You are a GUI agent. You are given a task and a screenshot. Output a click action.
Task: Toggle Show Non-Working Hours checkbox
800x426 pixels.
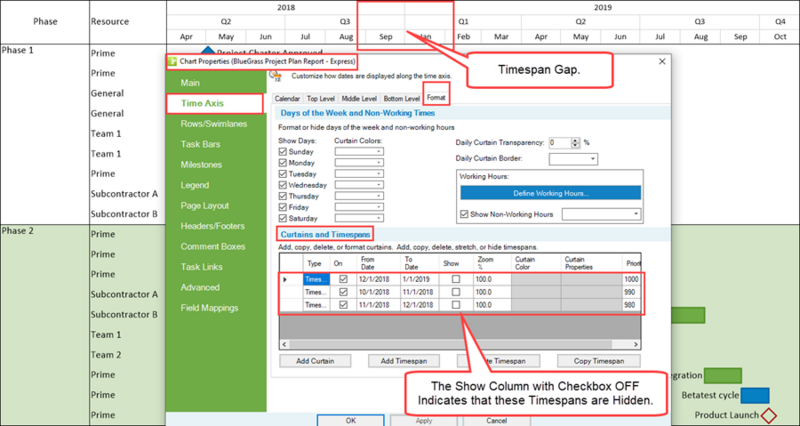point(464,214)
